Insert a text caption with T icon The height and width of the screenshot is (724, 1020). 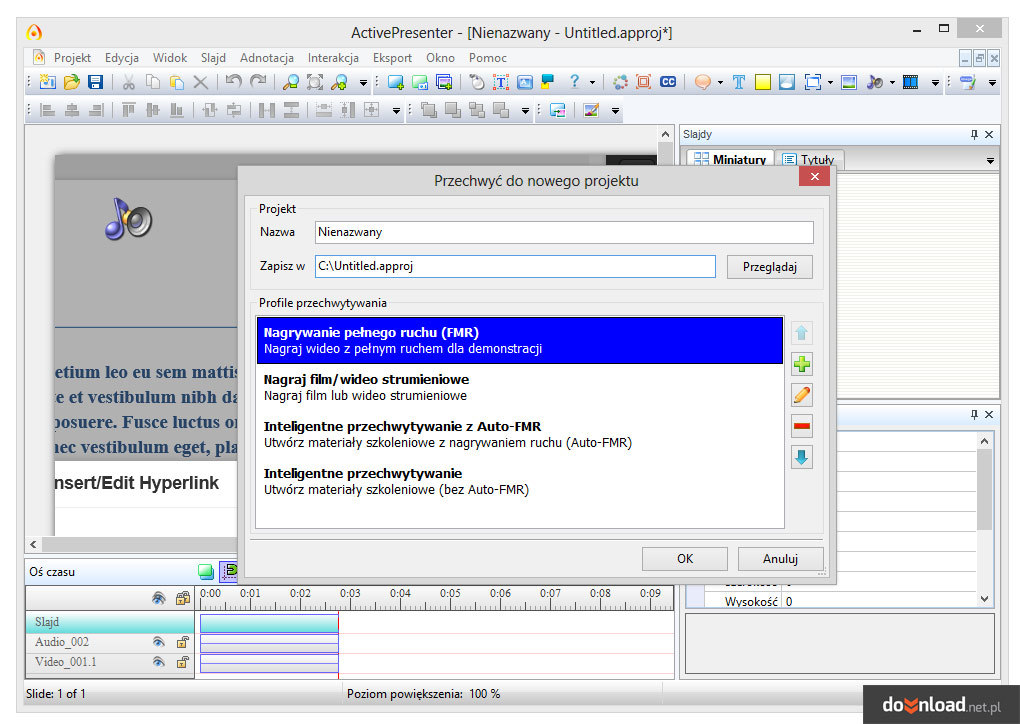point(739,82)
